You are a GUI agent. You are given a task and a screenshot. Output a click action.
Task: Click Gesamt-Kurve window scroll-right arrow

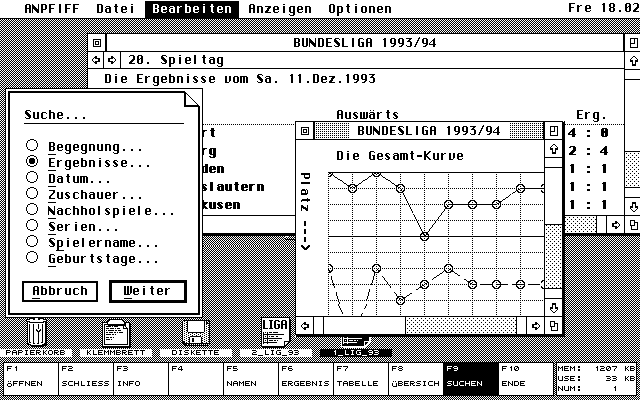[536, 325]
